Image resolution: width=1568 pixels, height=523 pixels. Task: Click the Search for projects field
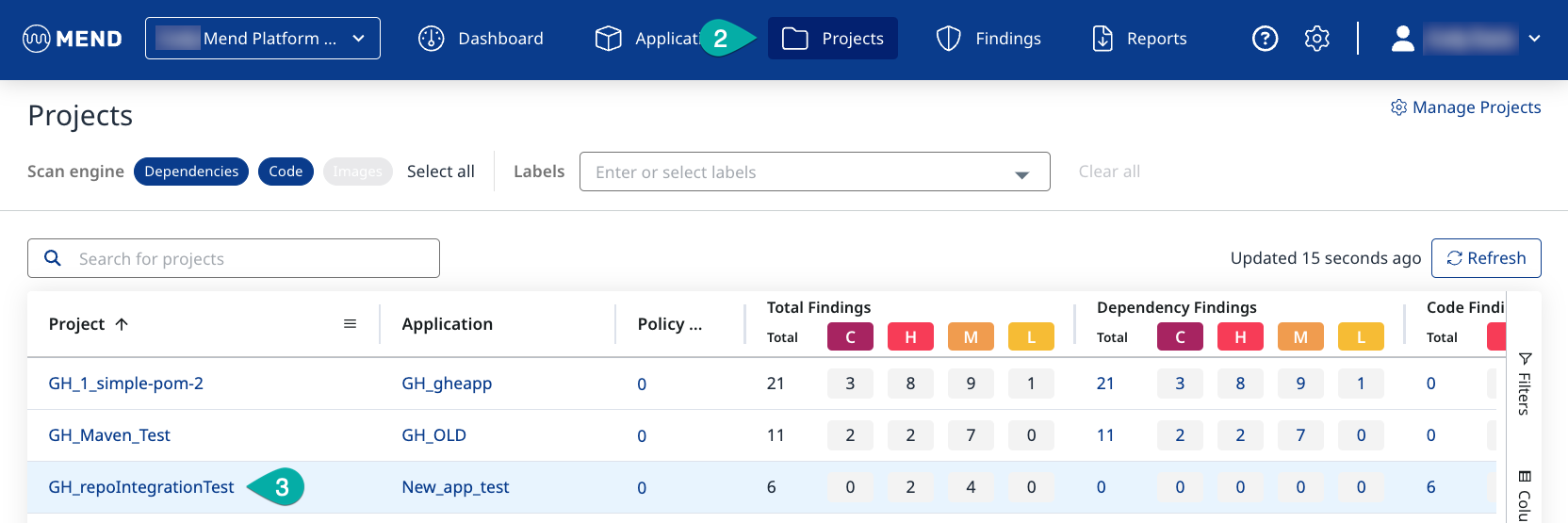(x=245, y=258)
